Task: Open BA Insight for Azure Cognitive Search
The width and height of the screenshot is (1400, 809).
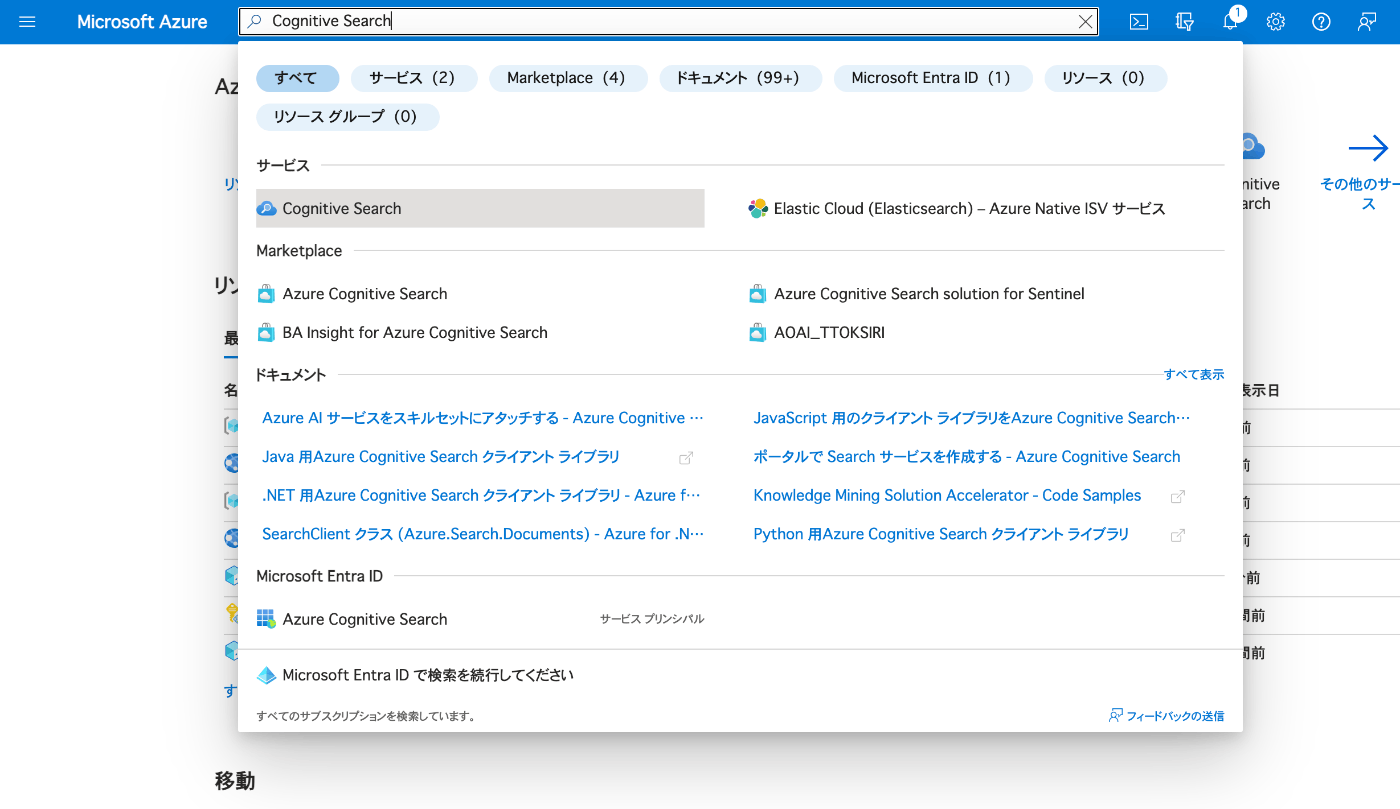Action: tap(415, 333)
